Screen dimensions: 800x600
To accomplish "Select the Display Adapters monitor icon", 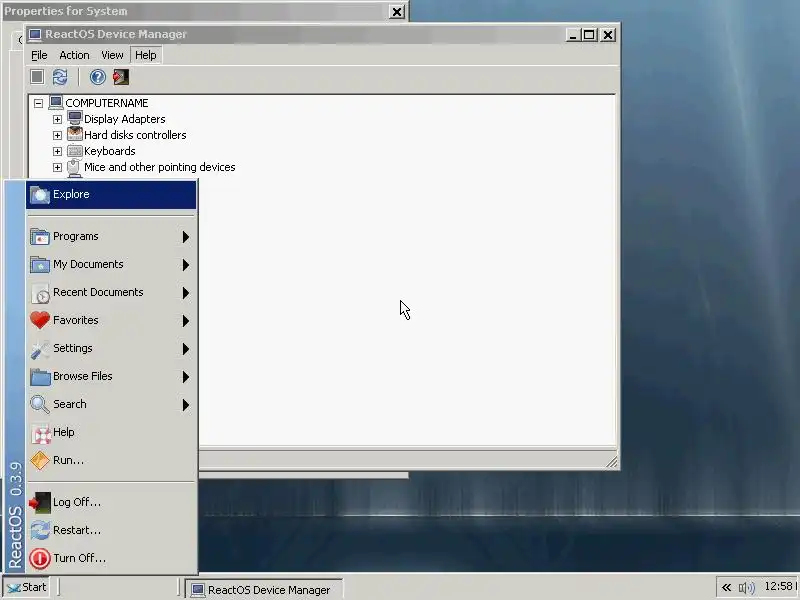I will click(75, 118).
